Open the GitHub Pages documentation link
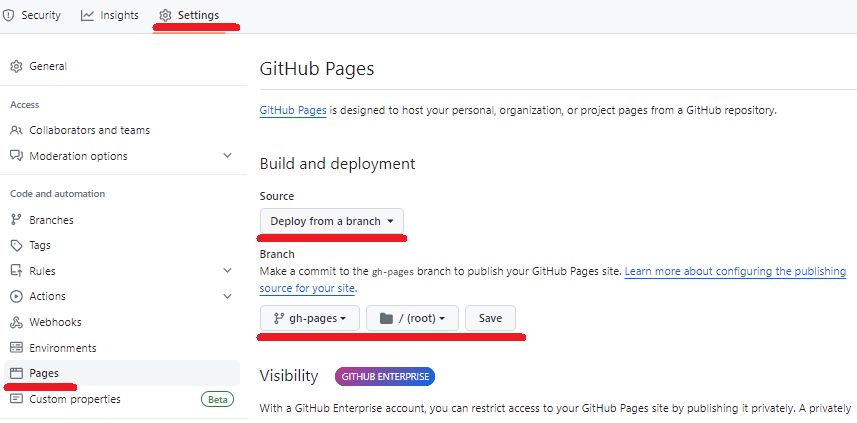This screenshot has height=423, width=857. point(293,110)
